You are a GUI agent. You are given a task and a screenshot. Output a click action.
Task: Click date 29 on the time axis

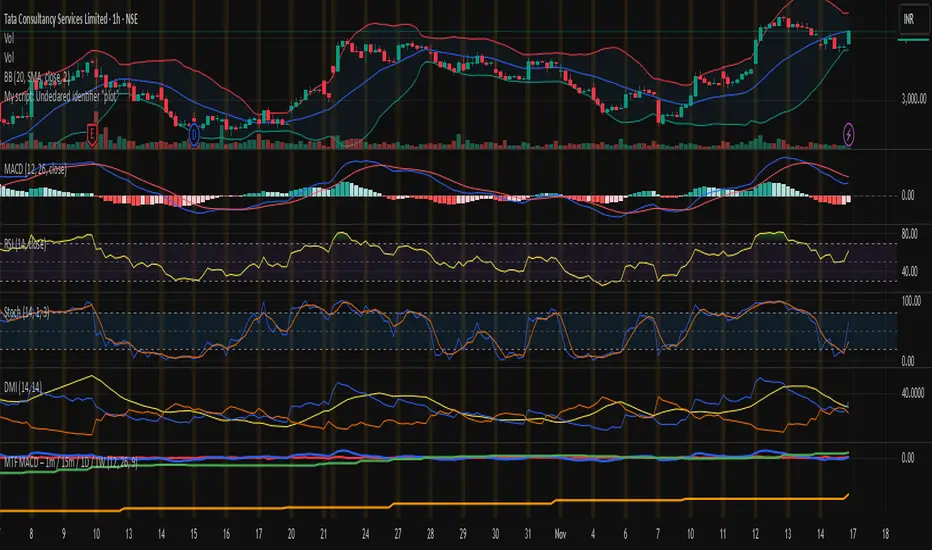[x=462, y=534]
